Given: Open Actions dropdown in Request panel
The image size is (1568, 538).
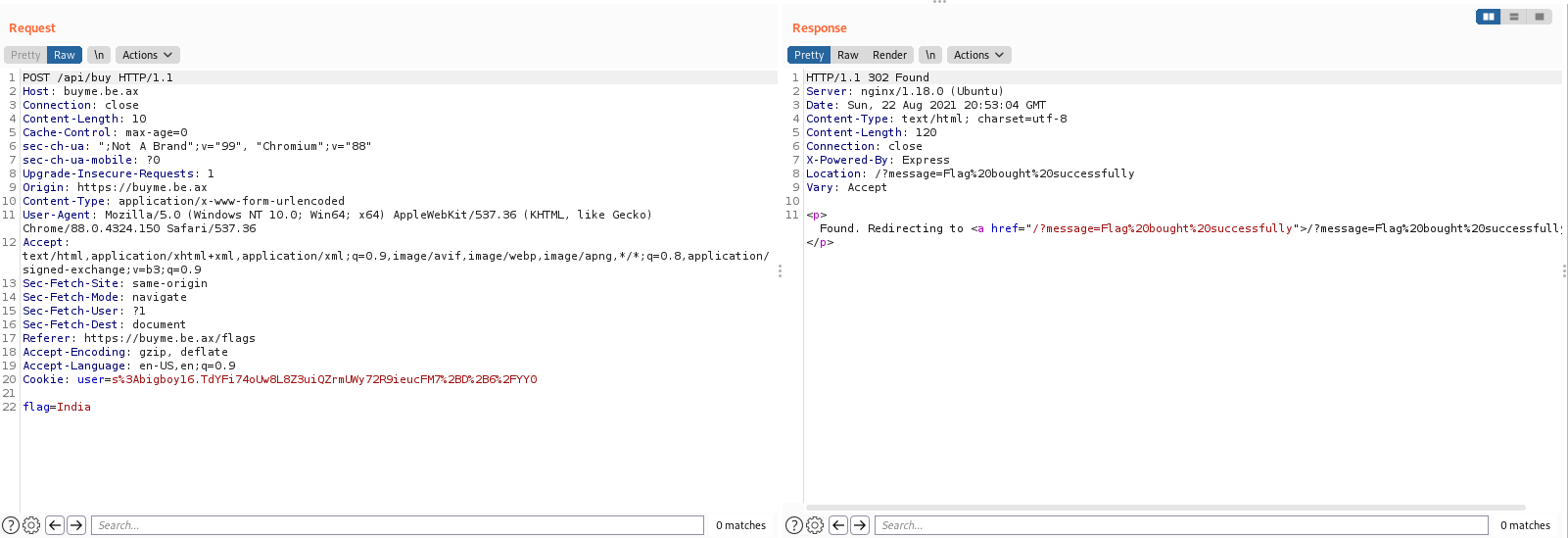Looking at the screenshot, I should click(148, 55).
